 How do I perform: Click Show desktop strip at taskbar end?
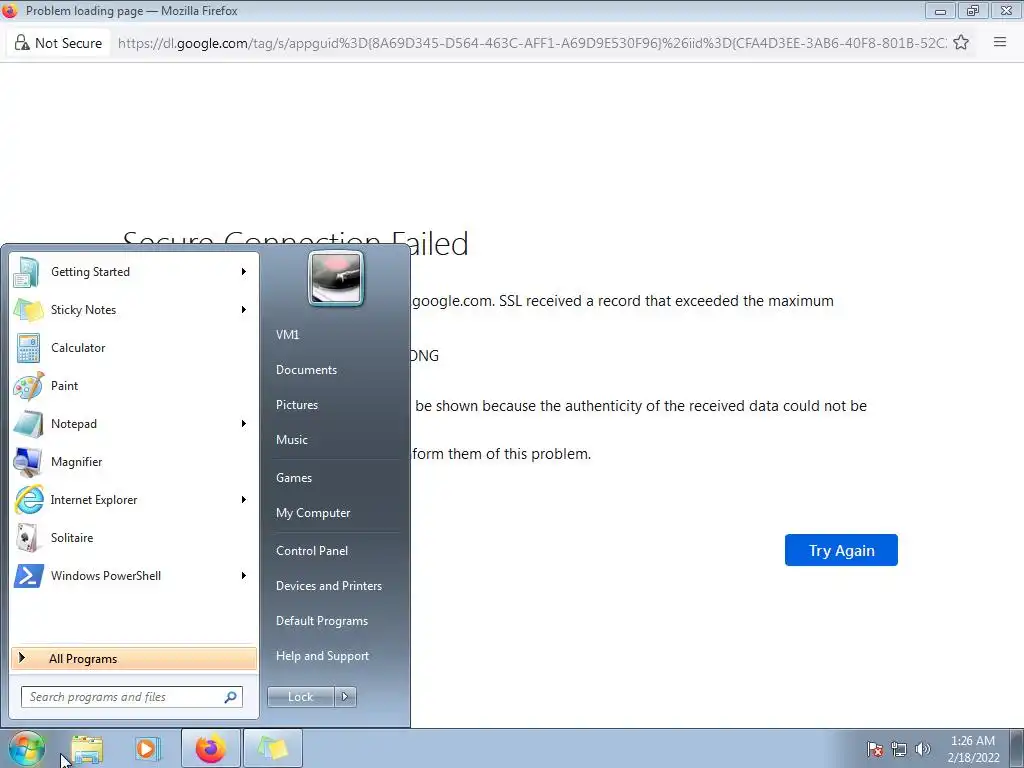1017,748
